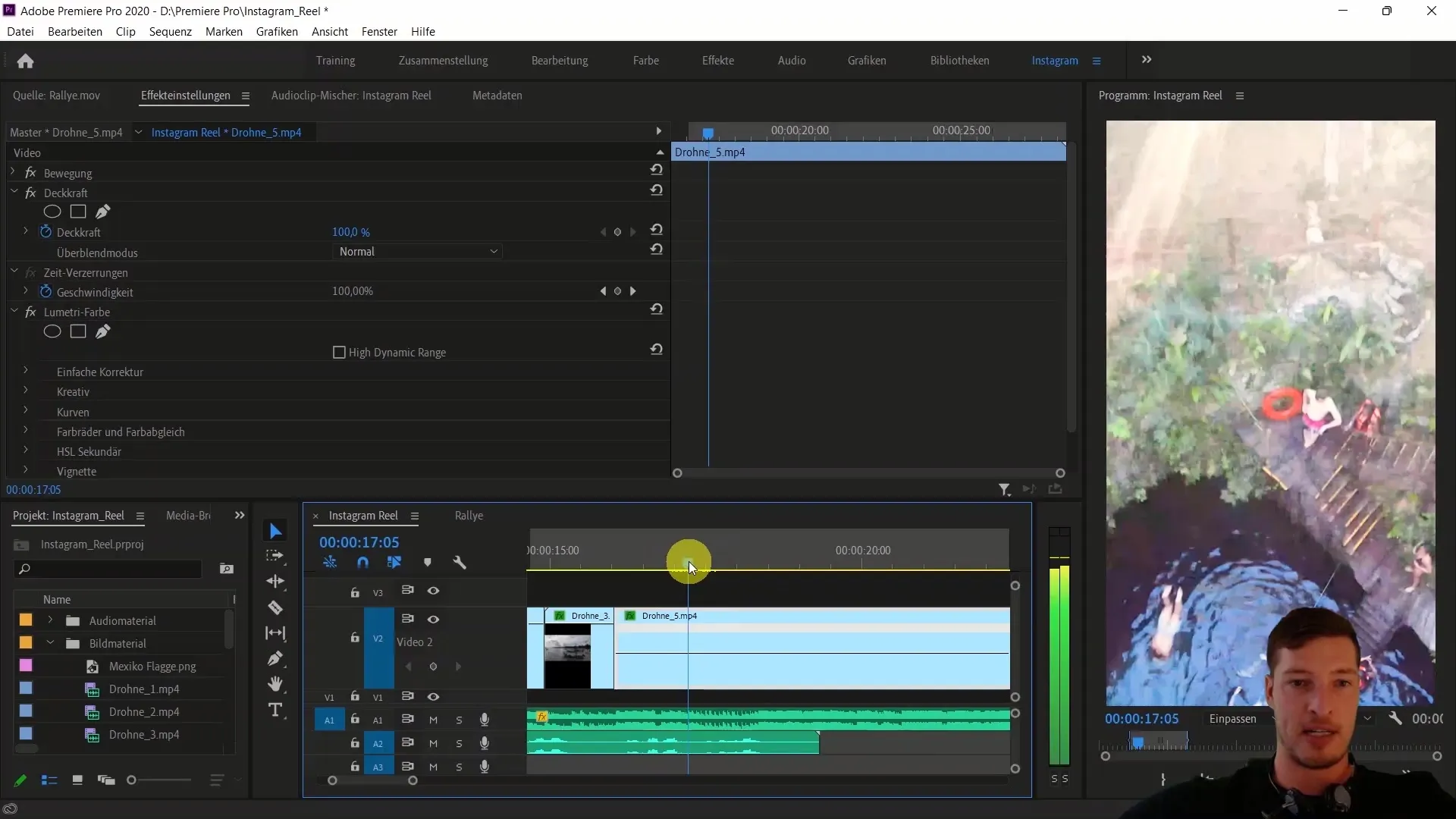This screenshot has height=819, width=1456.
Task: Click Deckkraft value 100,0 %
Action: click(x=351, y=232)
